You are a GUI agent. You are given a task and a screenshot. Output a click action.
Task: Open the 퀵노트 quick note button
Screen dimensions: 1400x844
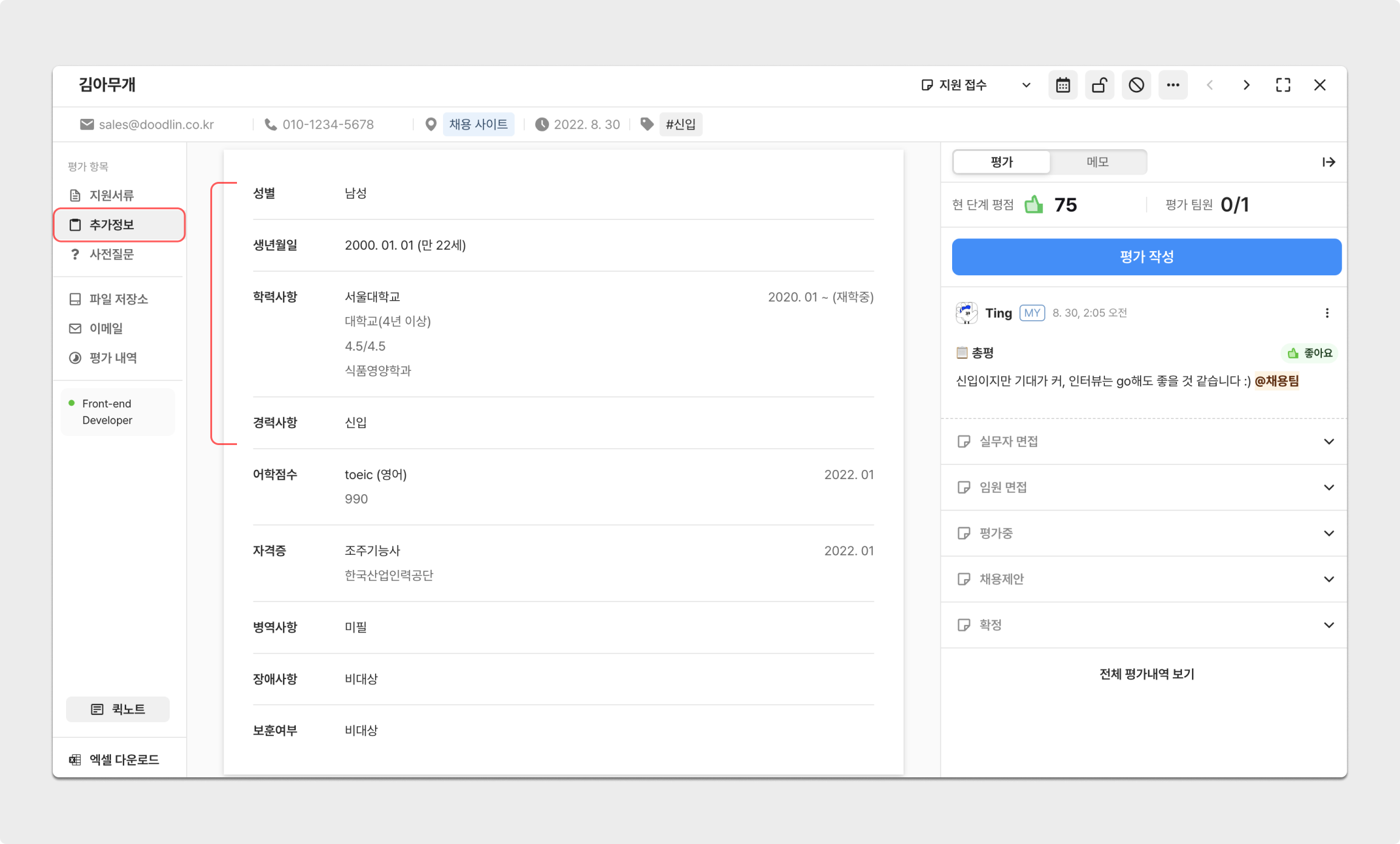click(x=118, y=709)
